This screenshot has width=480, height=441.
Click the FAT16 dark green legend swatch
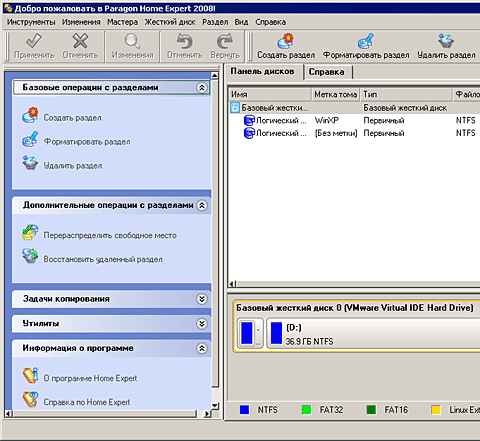(371, 410)
